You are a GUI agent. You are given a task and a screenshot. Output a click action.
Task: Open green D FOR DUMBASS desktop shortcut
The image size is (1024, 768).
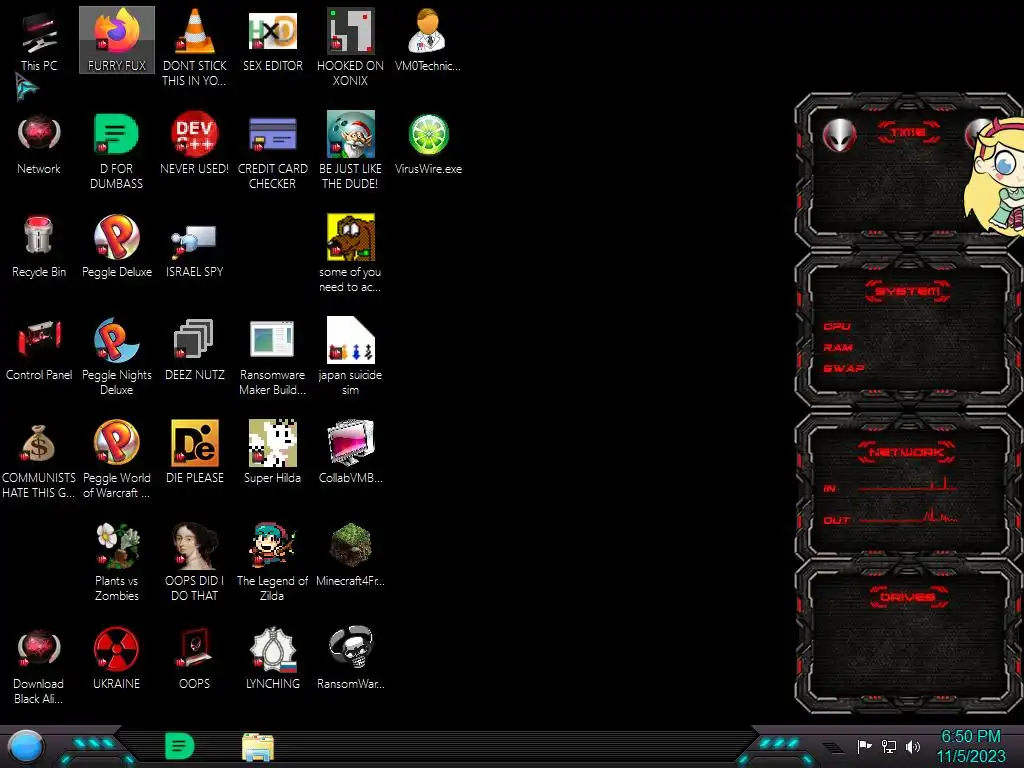pos(116,151)
